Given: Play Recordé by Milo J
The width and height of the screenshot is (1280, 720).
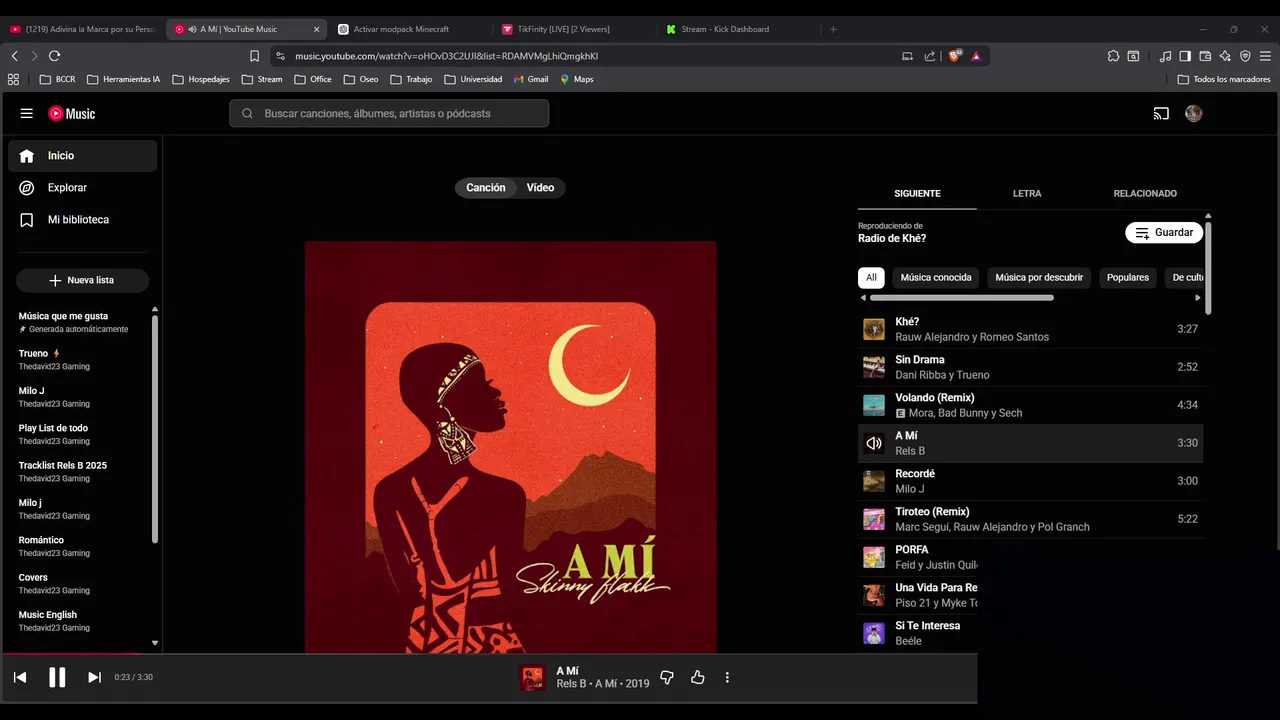Looking at the screenshot, I should click(x=1030, y=481).
